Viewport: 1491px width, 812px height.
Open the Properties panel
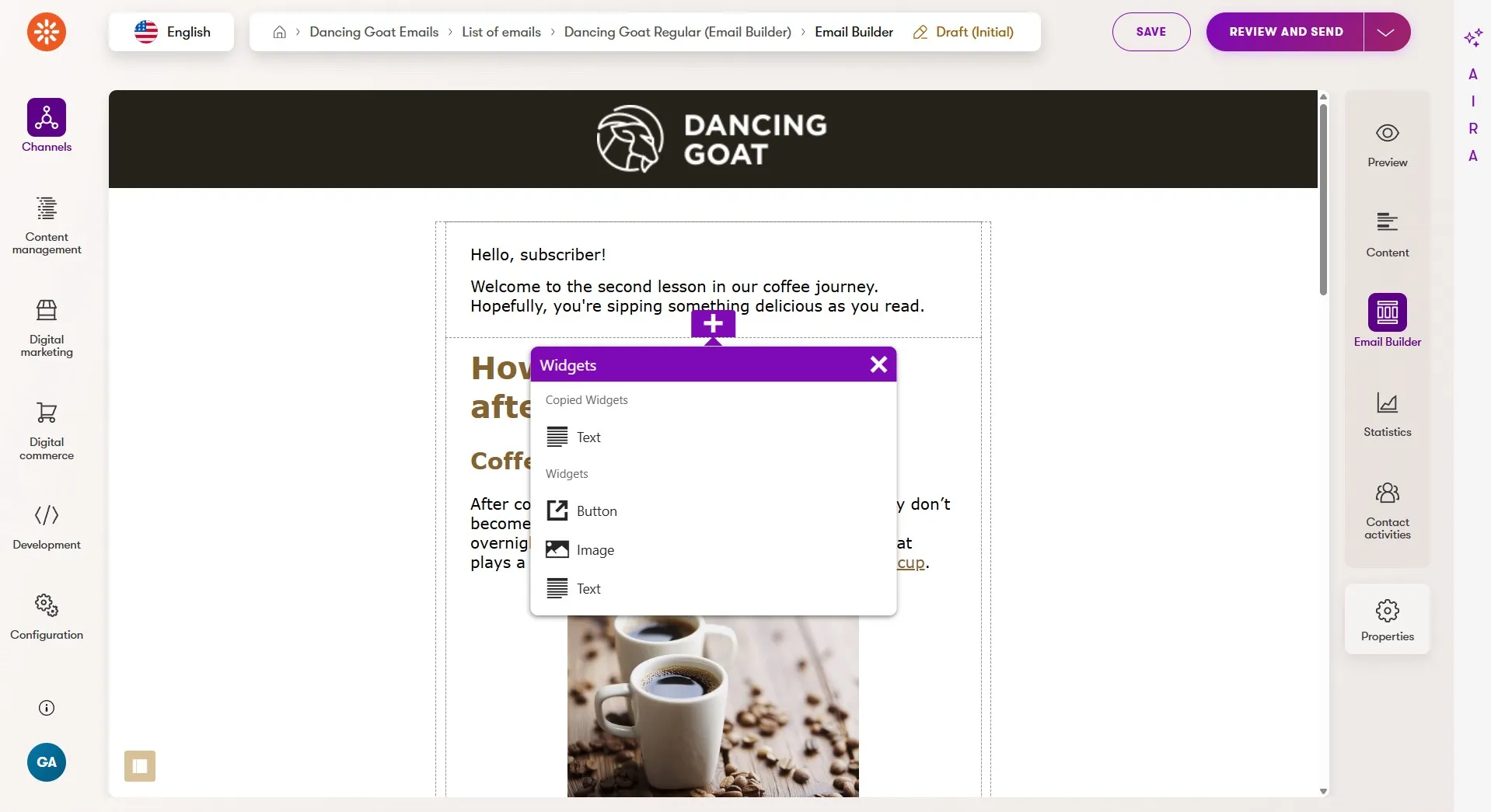point(1387,619)
